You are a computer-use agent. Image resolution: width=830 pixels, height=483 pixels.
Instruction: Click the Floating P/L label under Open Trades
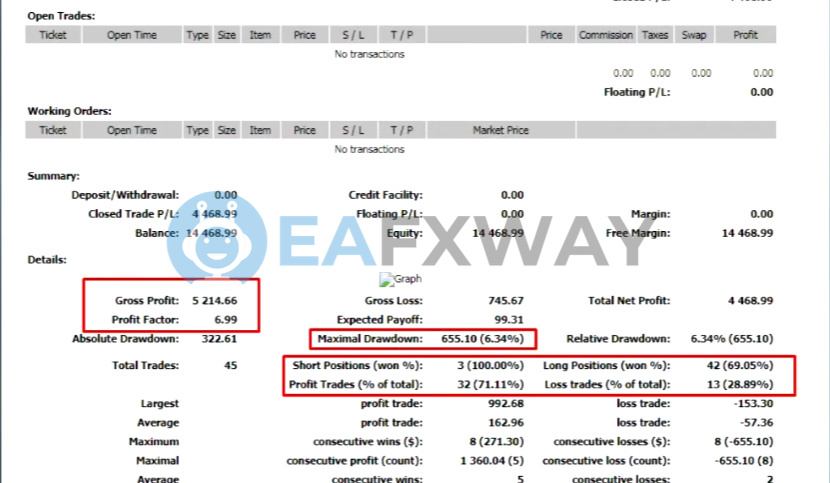pyautogui.click(x=636, y=92)
